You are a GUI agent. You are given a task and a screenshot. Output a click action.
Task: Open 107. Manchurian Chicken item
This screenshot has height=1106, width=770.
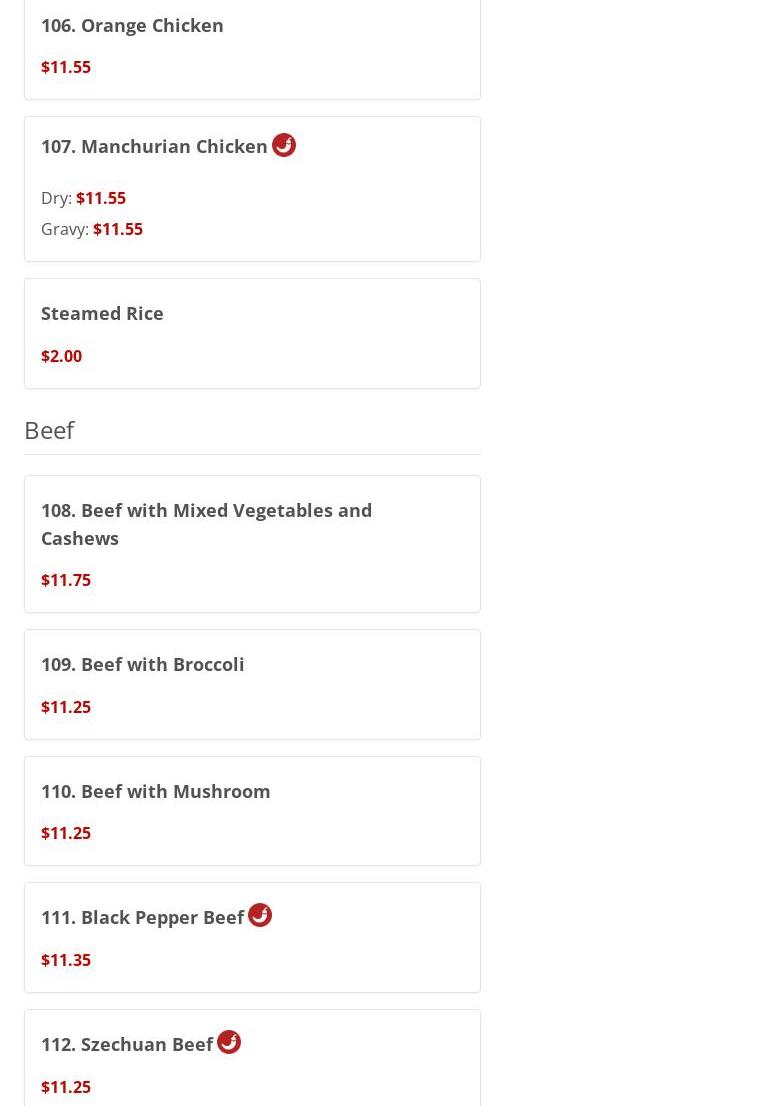(154, 147)
